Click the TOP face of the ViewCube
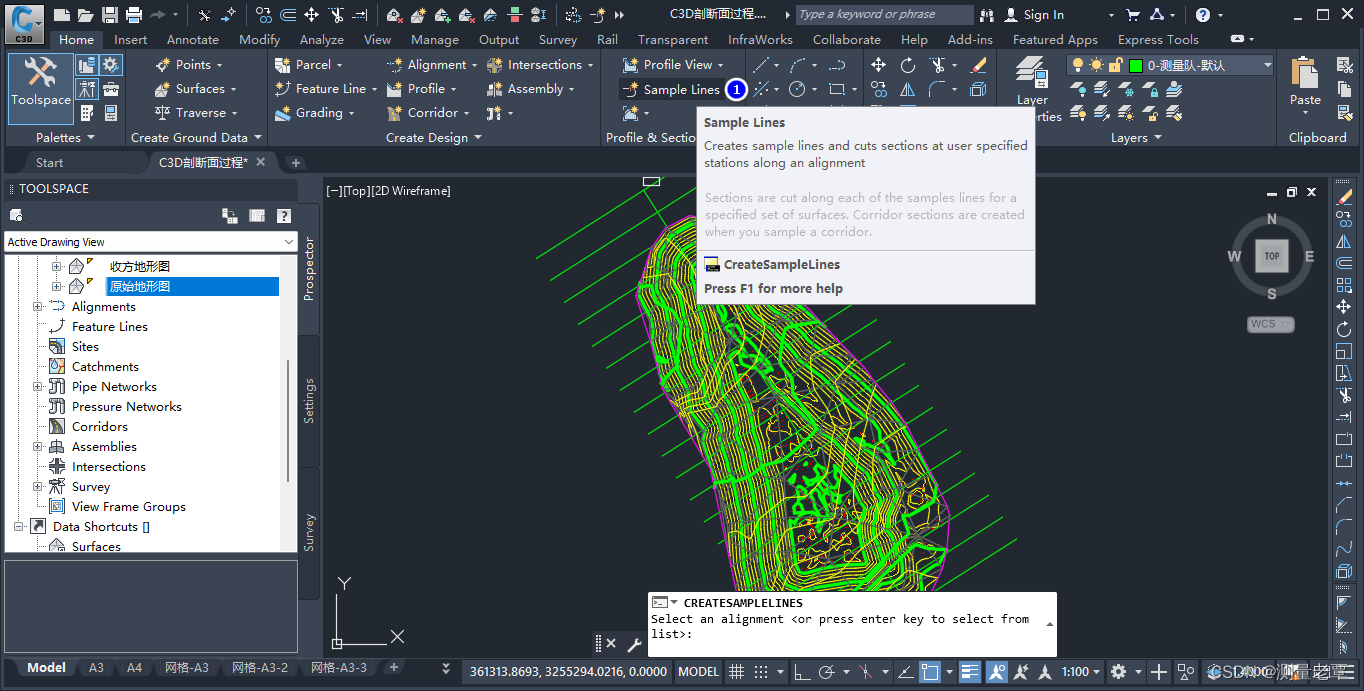The height and width of the screenshot is (691, 1364). 1271,256
